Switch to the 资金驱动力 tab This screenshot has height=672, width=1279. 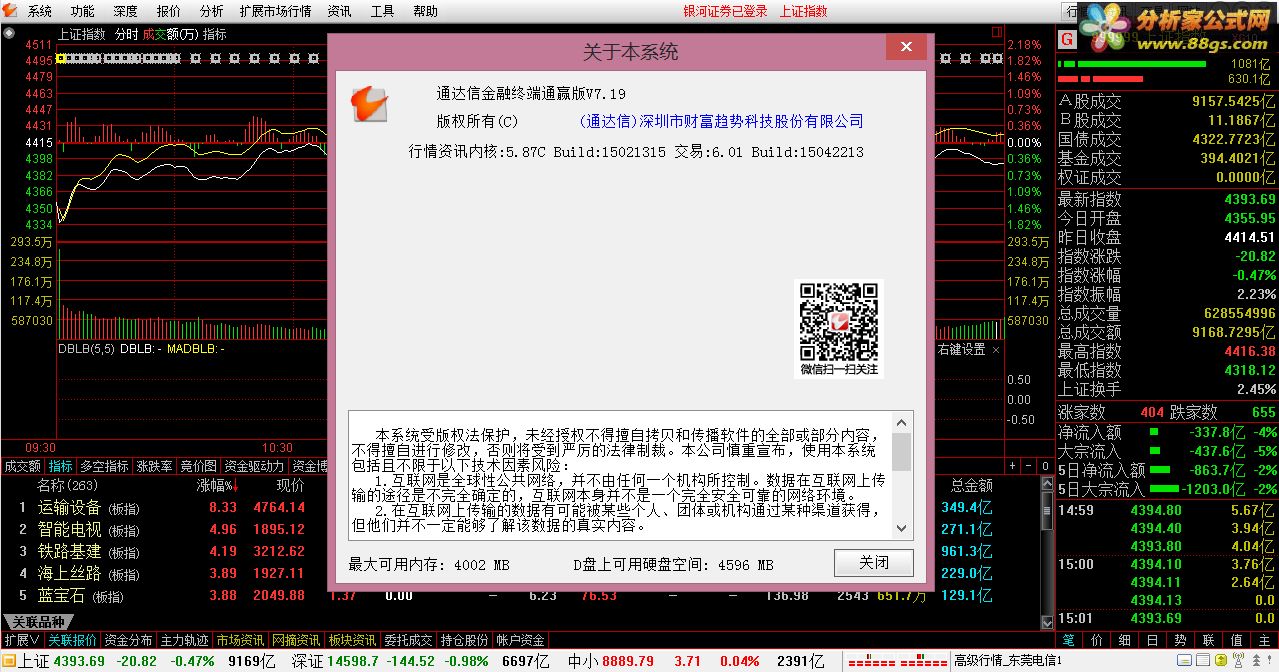click(254, 466)
